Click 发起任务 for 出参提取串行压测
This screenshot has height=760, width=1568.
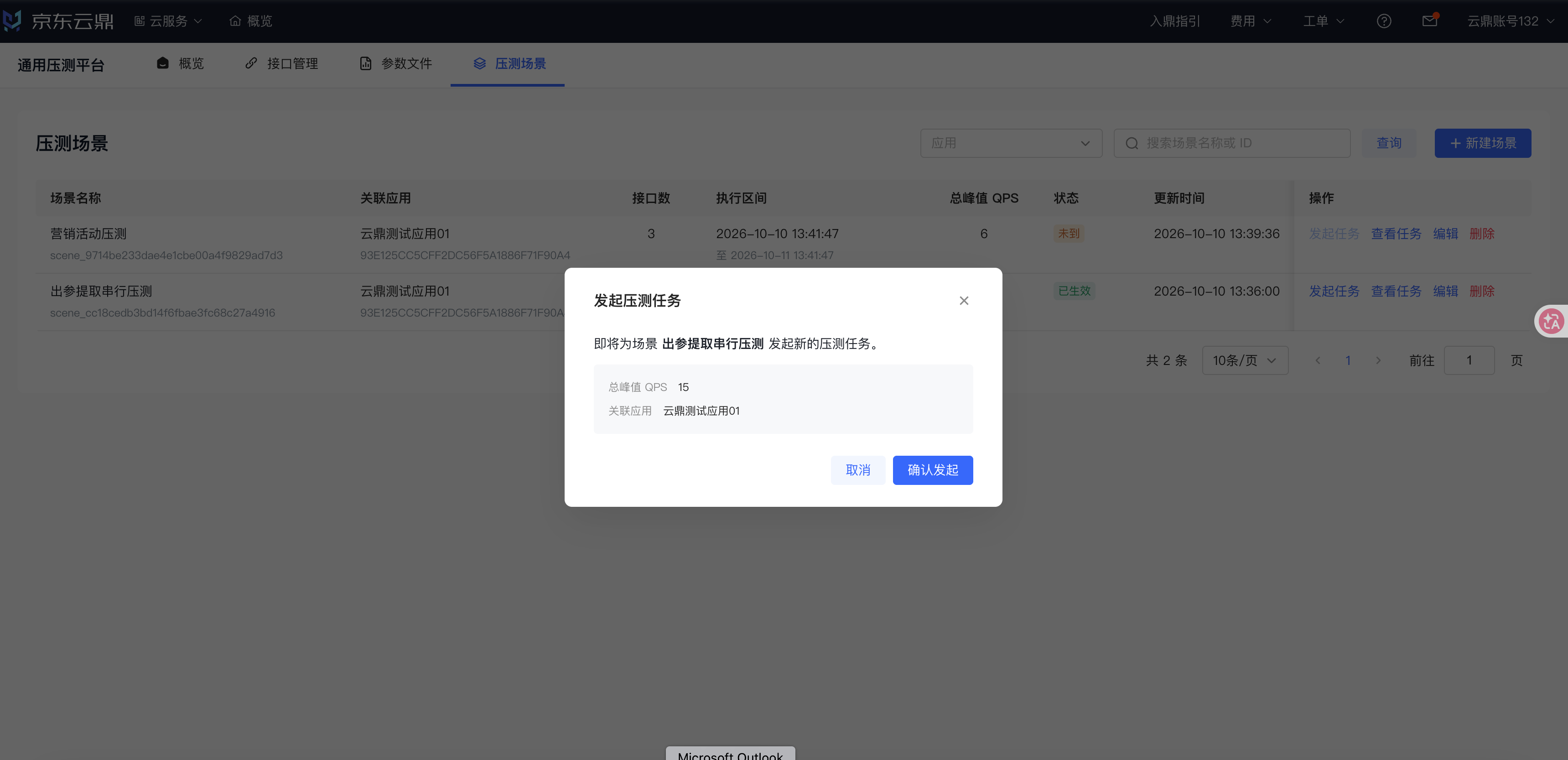pyautogui.click(x=1334, y=291)
